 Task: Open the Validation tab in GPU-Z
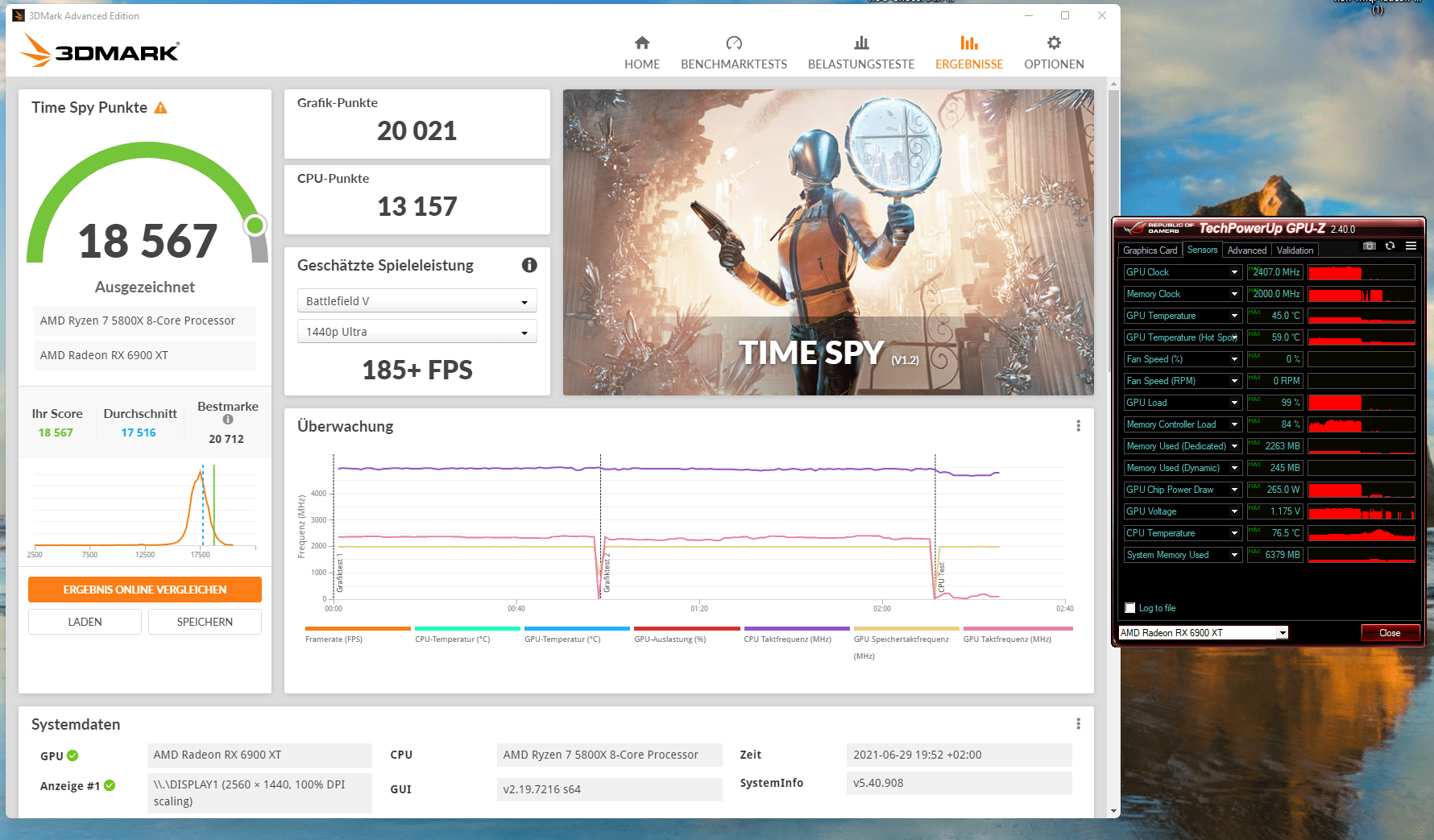(1295, 250)
